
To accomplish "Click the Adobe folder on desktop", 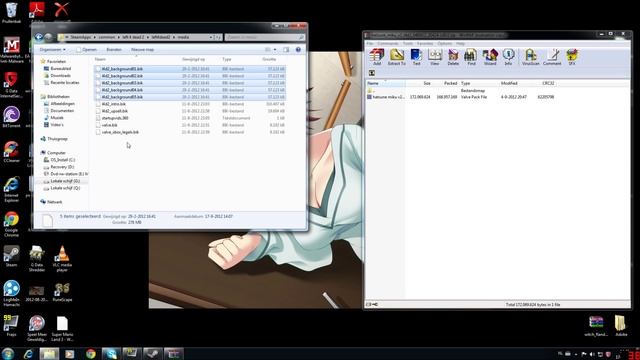I will [x=621, y=325].
